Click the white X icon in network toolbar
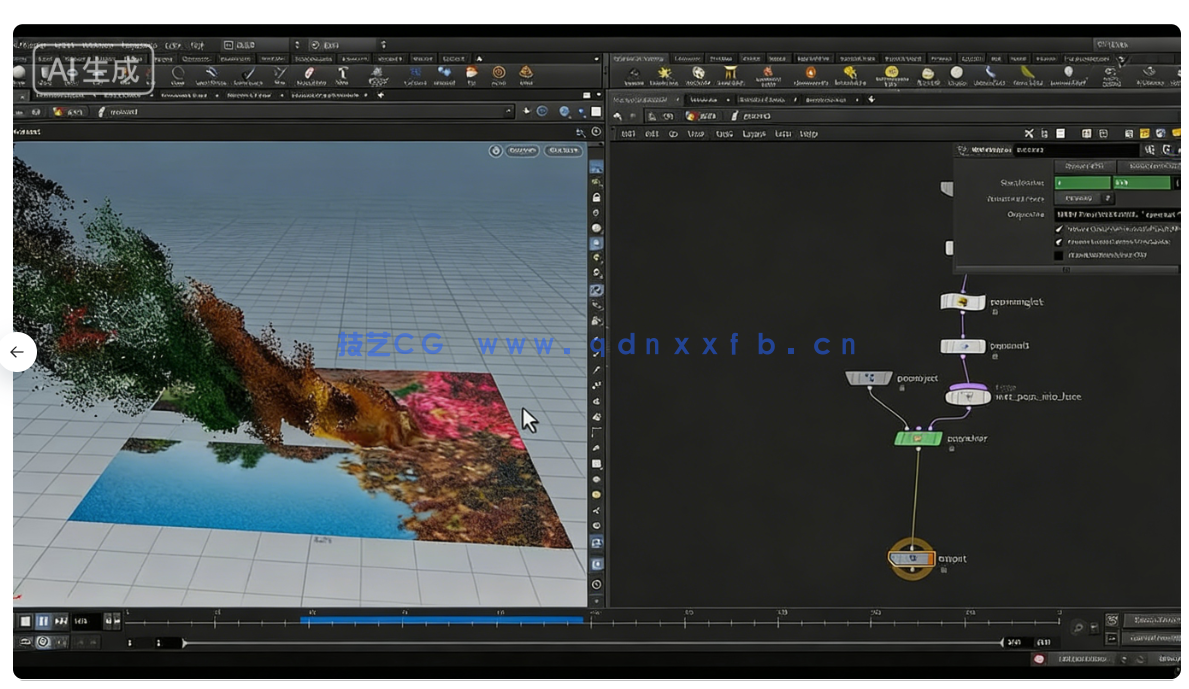Image resolution: width=1189 pixels, height=689 pixels. [x=1028, y=133]
